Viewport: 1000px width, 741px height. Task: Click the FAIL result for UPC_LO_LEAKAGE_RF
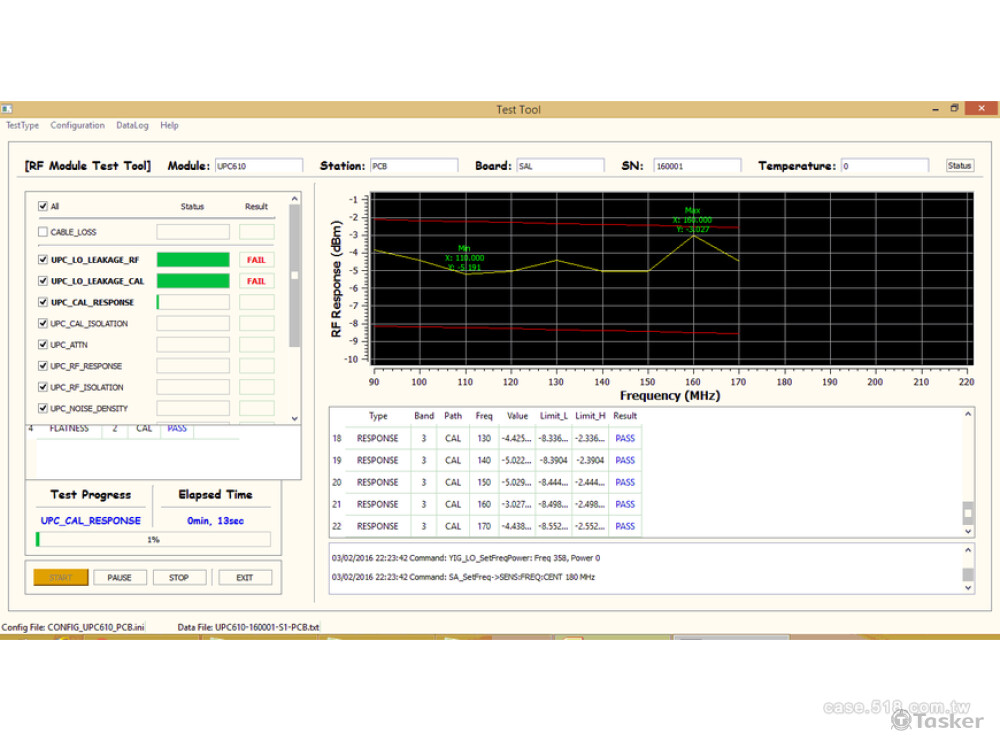click(x=257, y=259)
